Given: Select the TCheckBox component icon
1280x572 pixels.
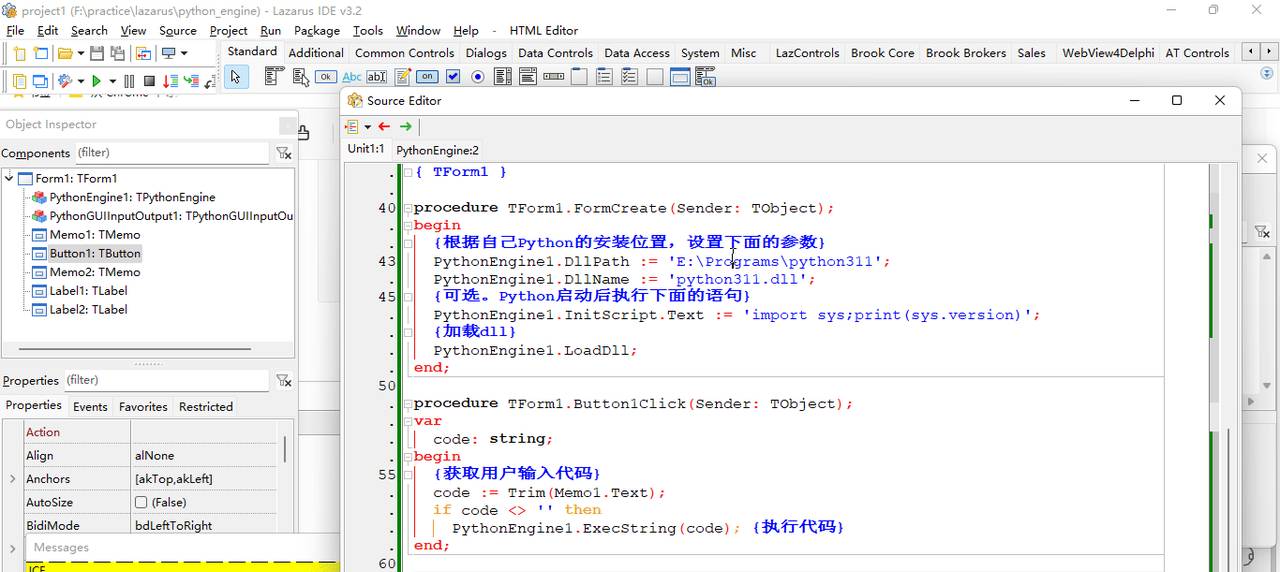Looking at the screenshot, I should tap(453, 76).
